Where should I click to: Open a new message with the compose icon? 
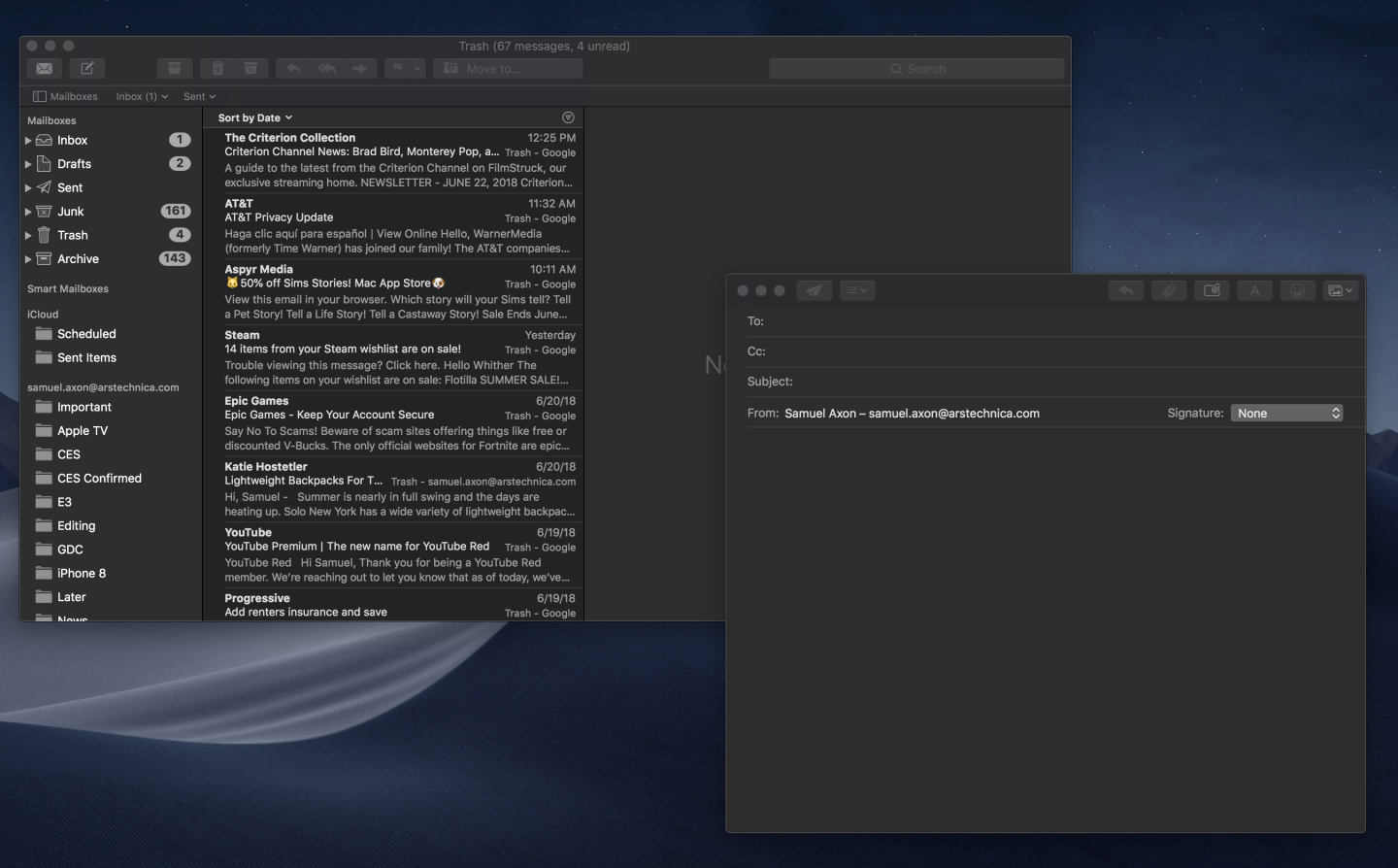(x=87, y=68)
